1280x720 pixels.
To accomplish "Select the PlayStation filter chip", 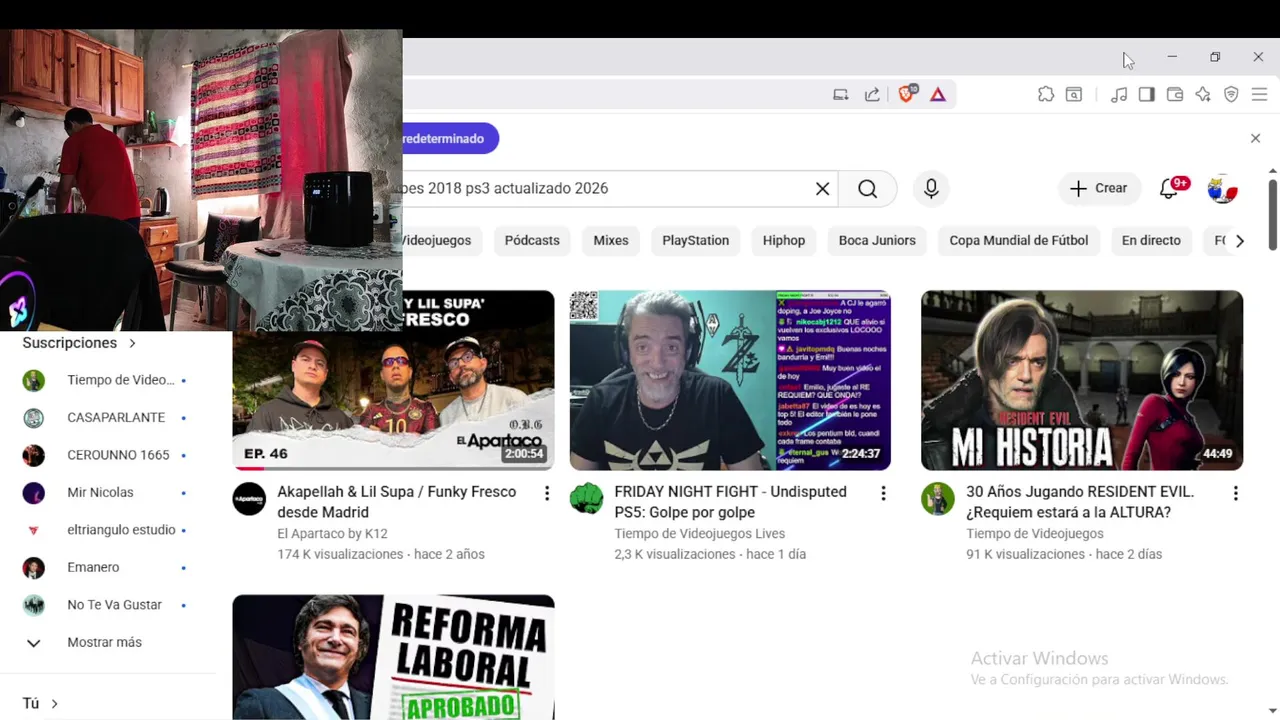I will coord(695,240).
